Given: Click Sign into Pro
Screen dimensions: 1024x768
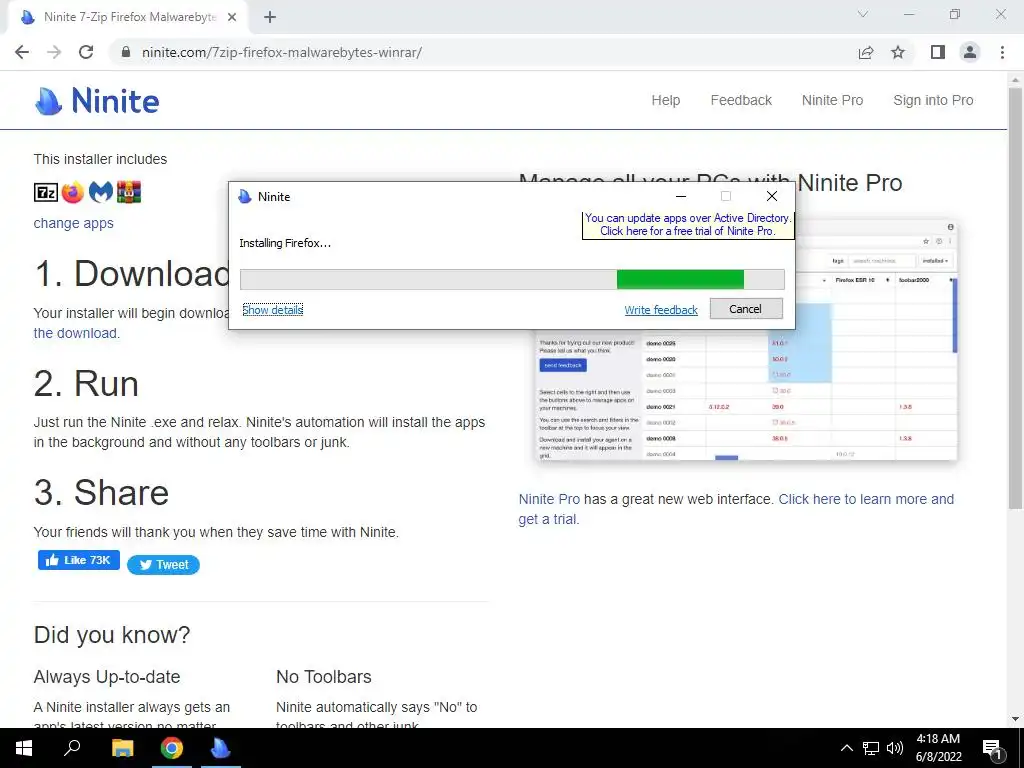Looking at the screenshot, I should (933, 101).
